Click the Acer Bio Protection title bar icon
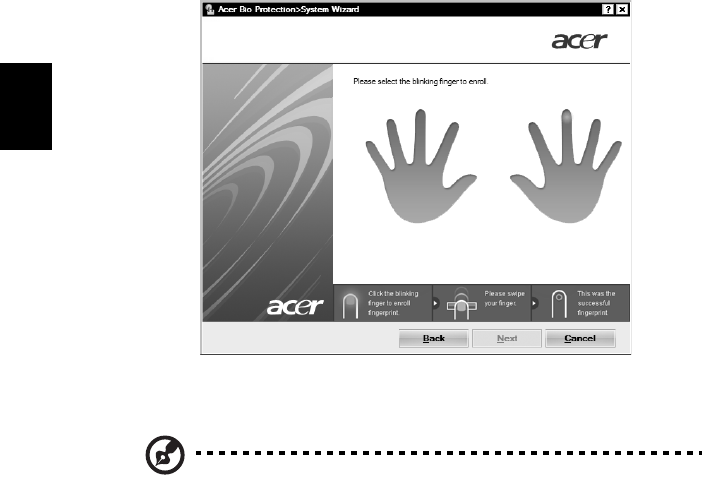This screenshot has height=477, width=702. [x=210, y=9]
